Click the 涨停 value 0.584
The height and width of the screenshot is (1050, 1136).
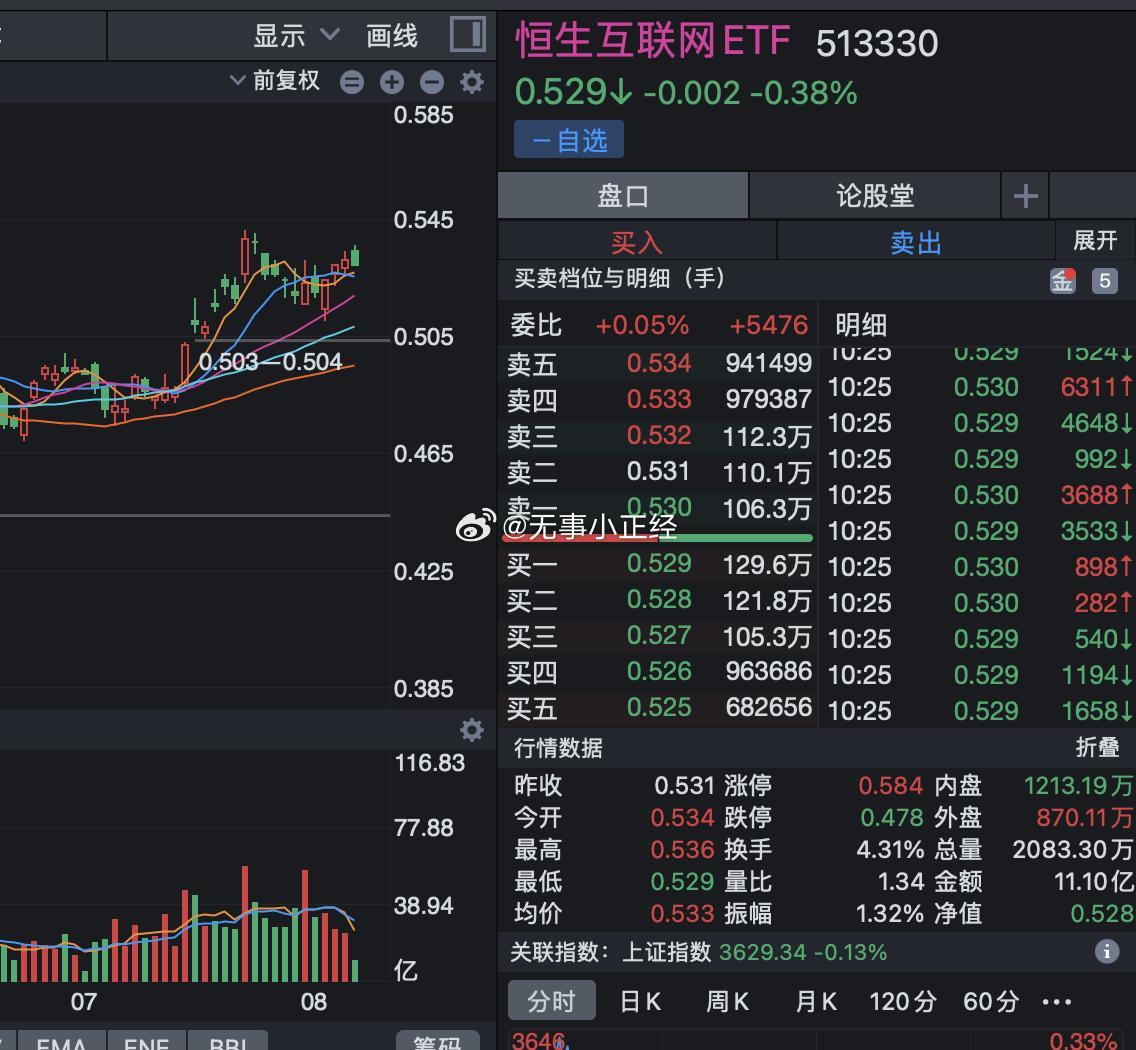coord(890,786)
